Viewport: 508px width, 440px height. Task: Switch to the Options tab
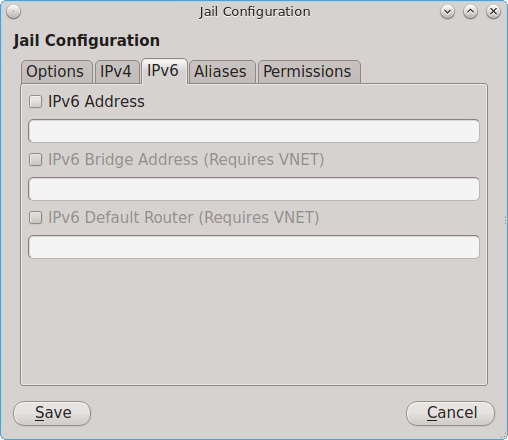point(57,72)
